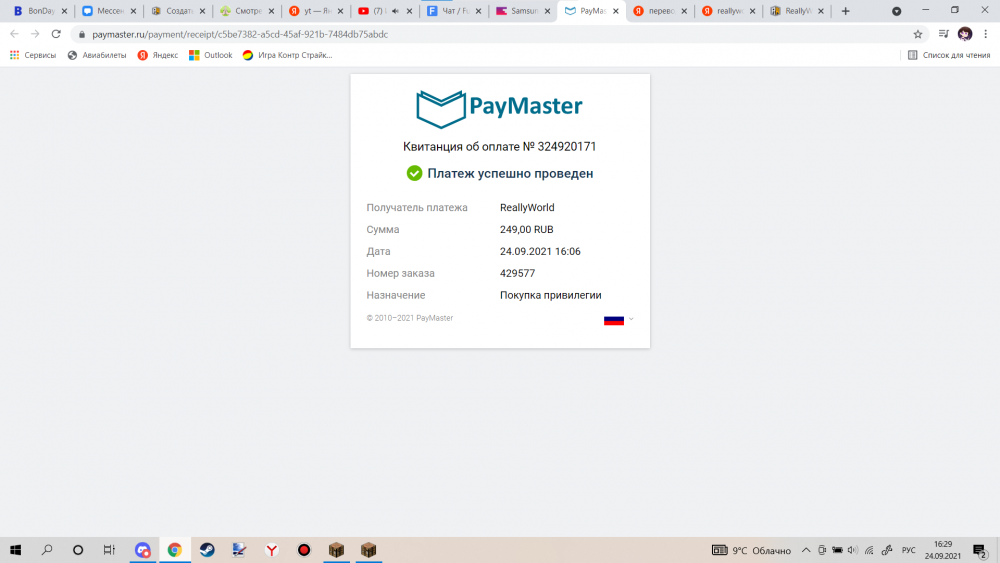The height and width of the screenshot is (563, 1000).
Task: Open the weather widget 9°C Облачно
Action: (x=751, y=550)
